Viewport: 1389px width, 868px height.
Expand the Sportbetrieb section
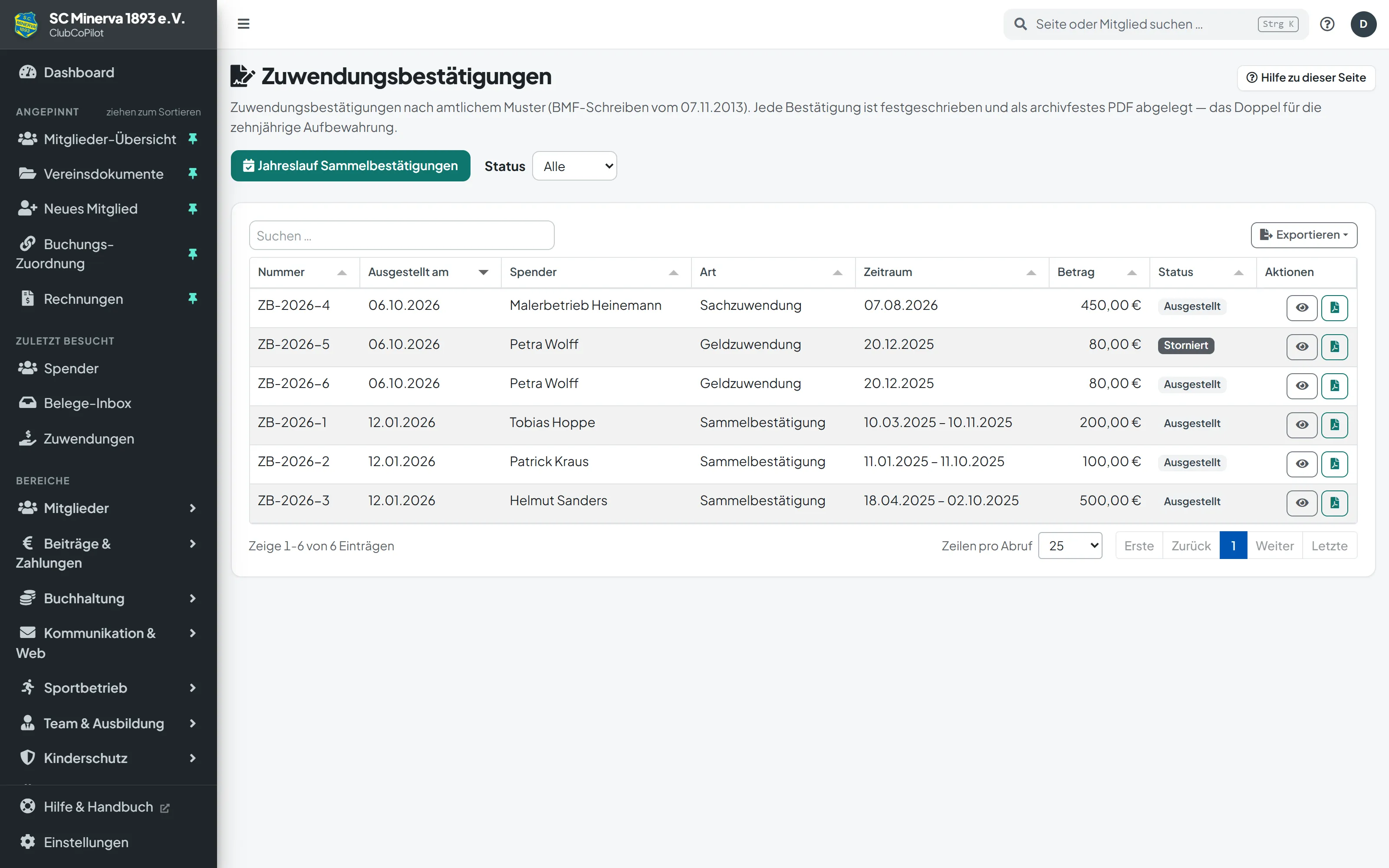point(109,688)
